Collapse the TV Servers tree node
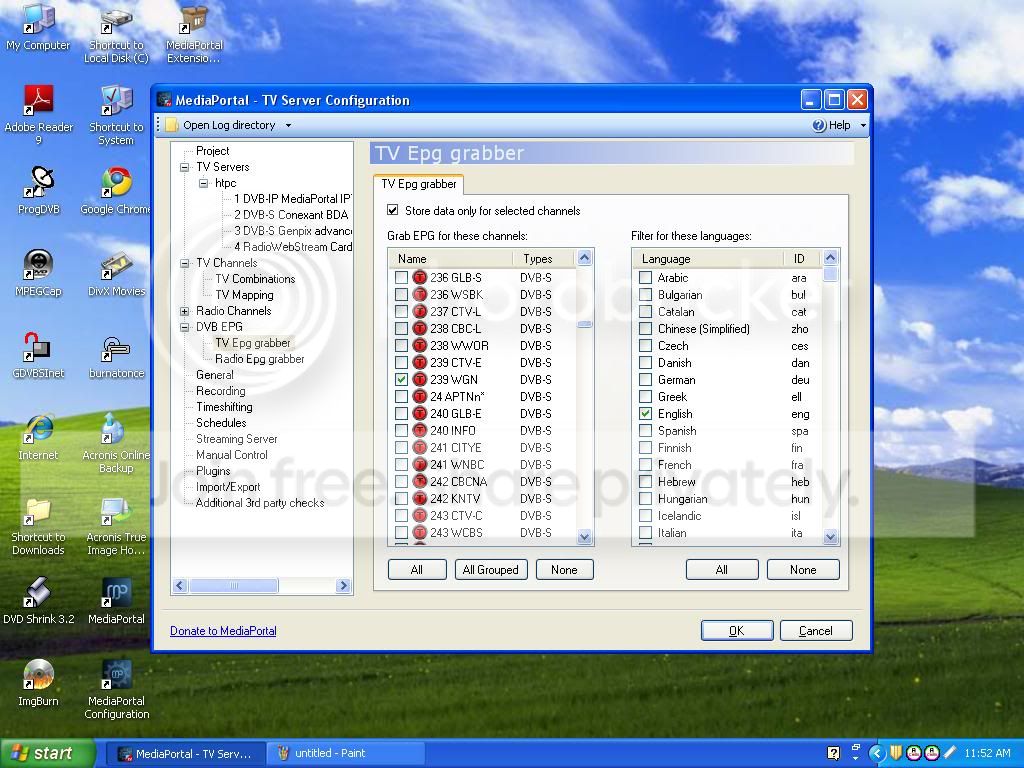The image size is (1024, 768). pos(185,167)
